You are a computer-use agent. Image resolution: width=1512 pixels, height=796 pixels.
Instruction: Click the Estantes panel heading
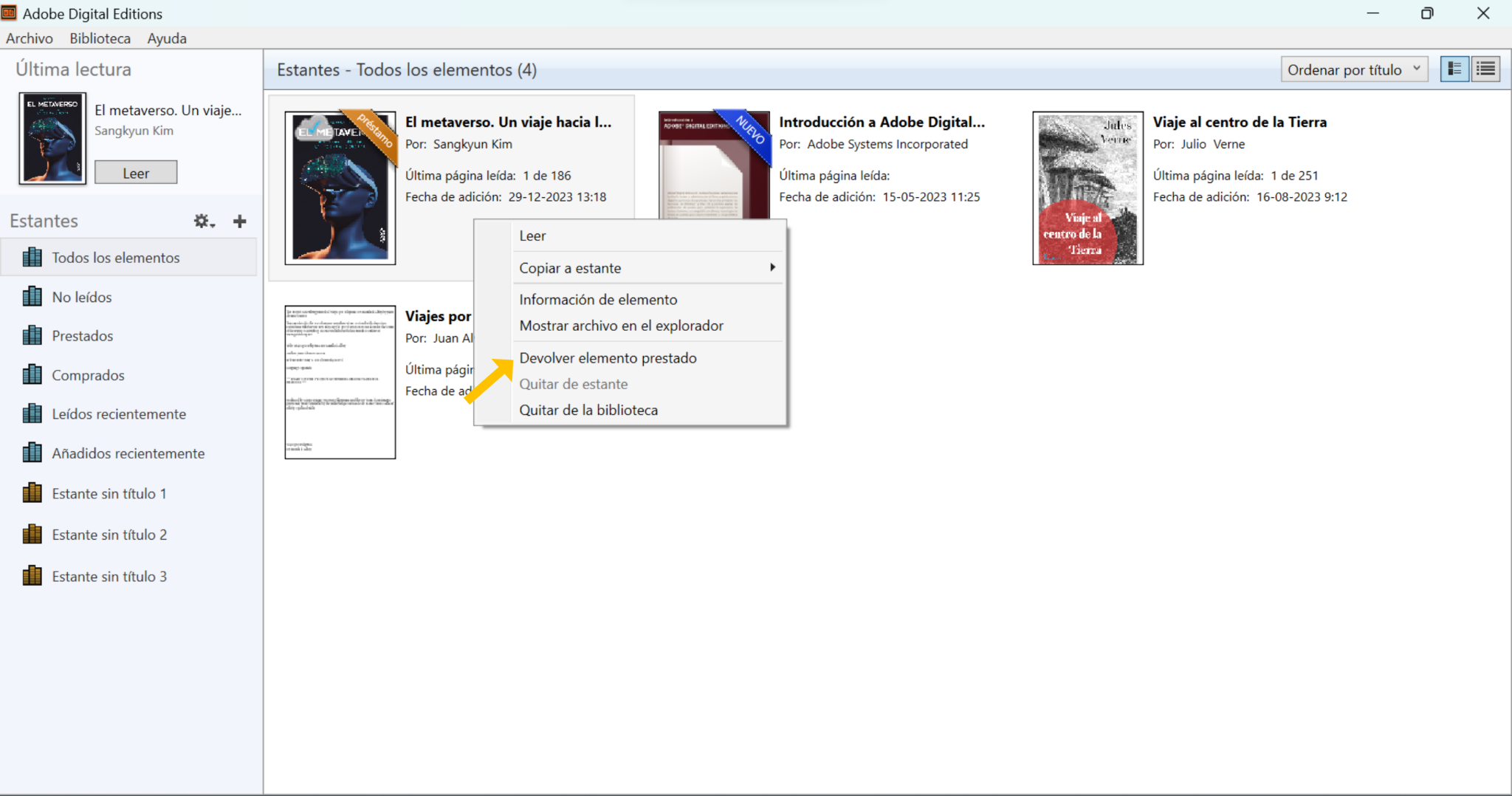coord(44,221)
